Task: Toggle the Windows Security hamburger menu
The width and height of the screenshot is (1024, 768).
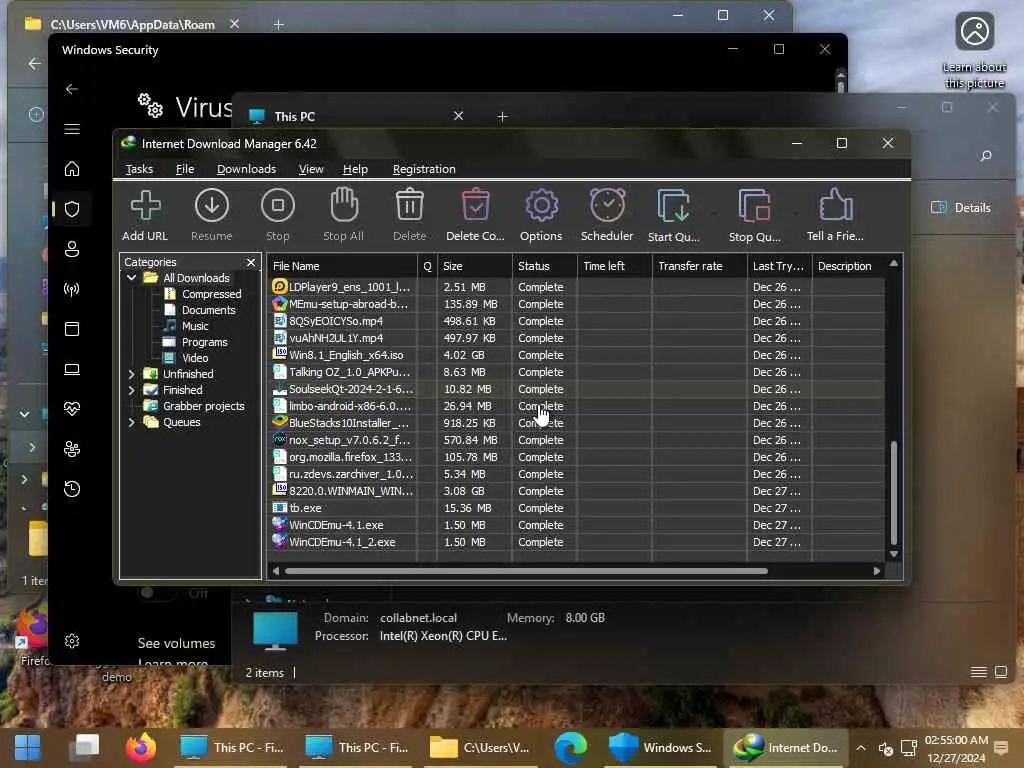Action: click(x=72, y=129)
